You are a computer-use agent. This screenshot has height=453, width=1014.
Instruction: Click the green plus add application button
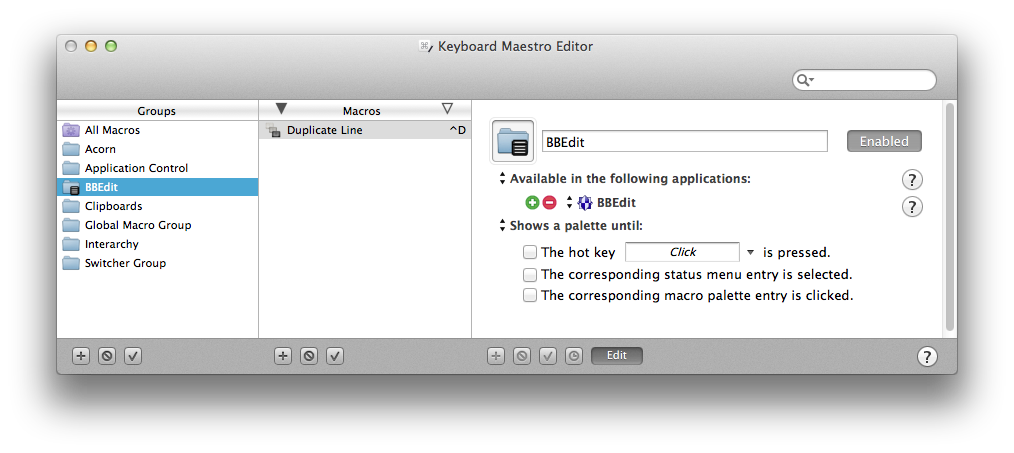[x=532, y=203]
